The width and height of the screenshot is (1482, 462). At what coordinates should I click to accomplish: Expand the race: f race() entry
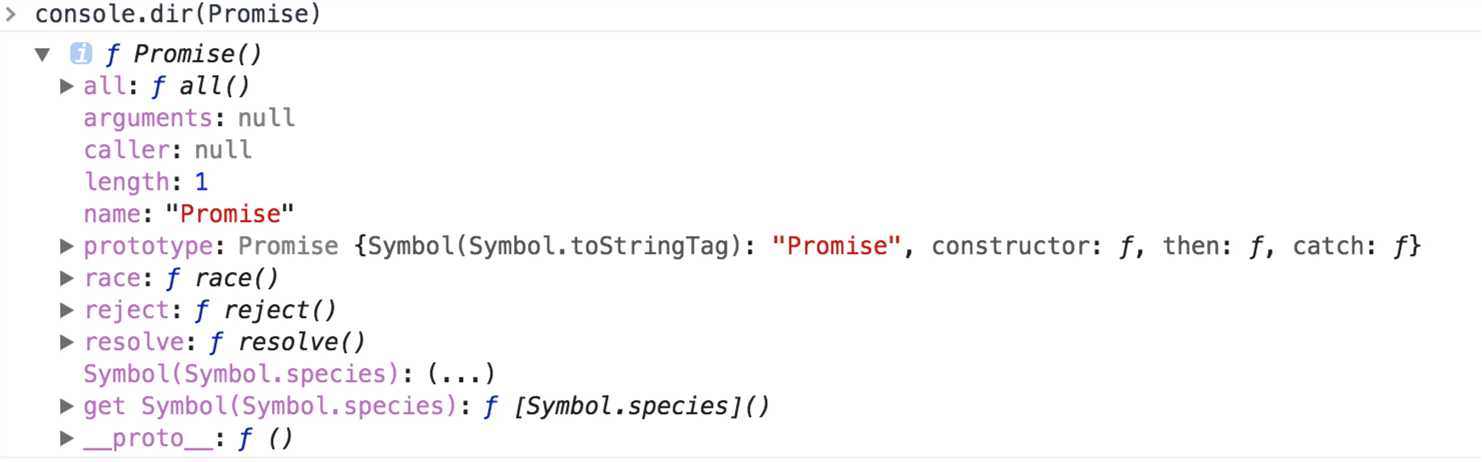point(67,278)
